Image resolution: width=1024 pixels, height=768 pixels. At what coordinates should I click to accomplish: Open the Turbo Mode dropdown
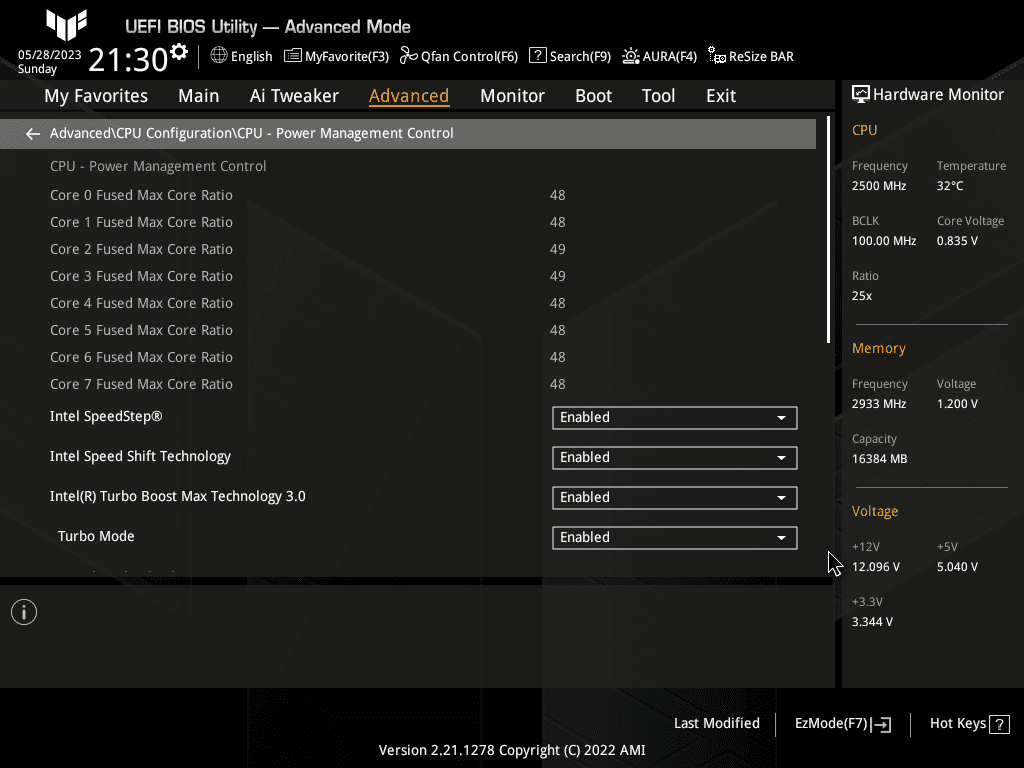pyautogui.click(x=675, y=537)
